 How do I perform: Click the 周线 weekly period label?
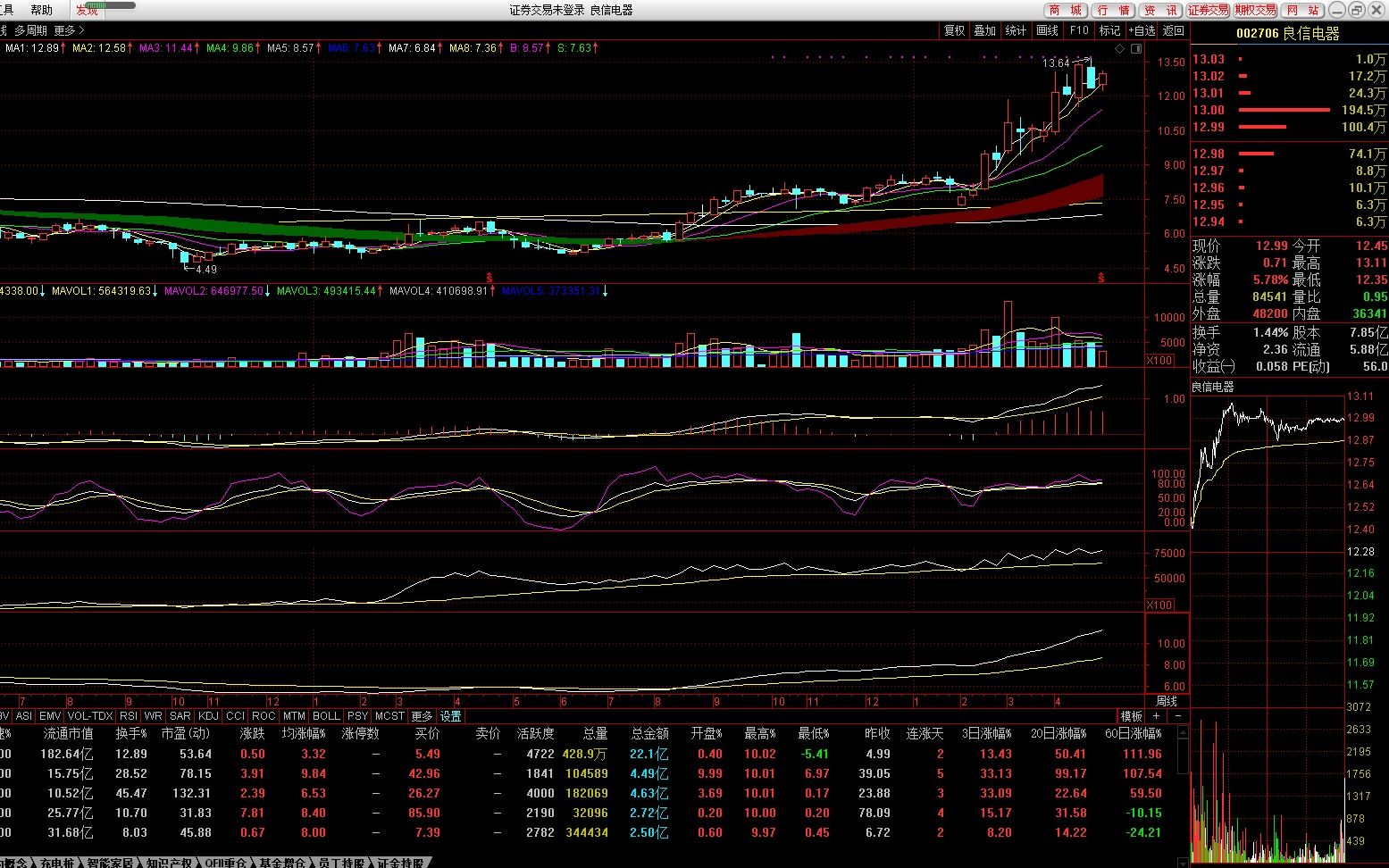[x=1167, y=701]
